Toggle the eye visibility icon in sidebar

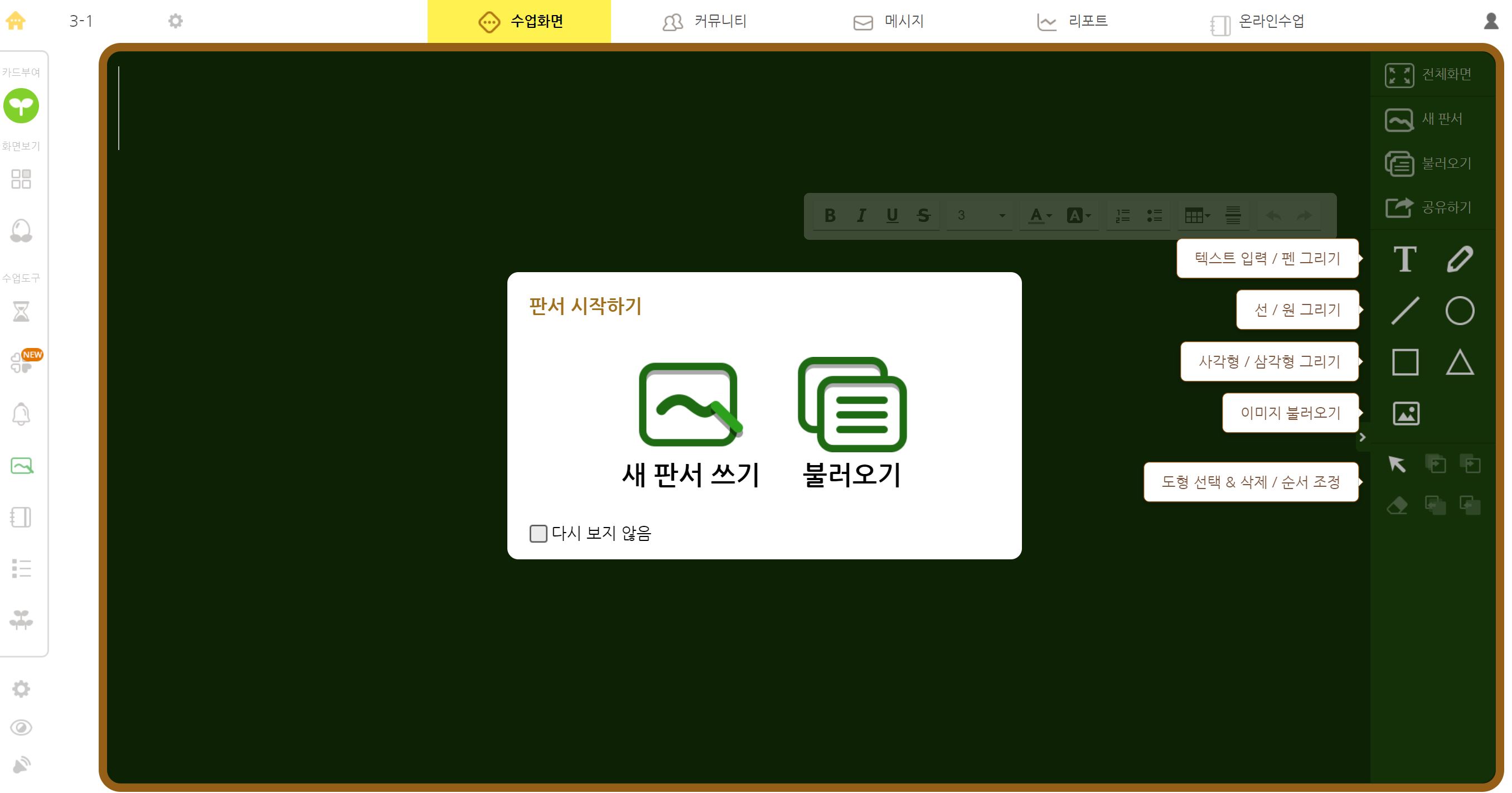(x=21, y=728)
